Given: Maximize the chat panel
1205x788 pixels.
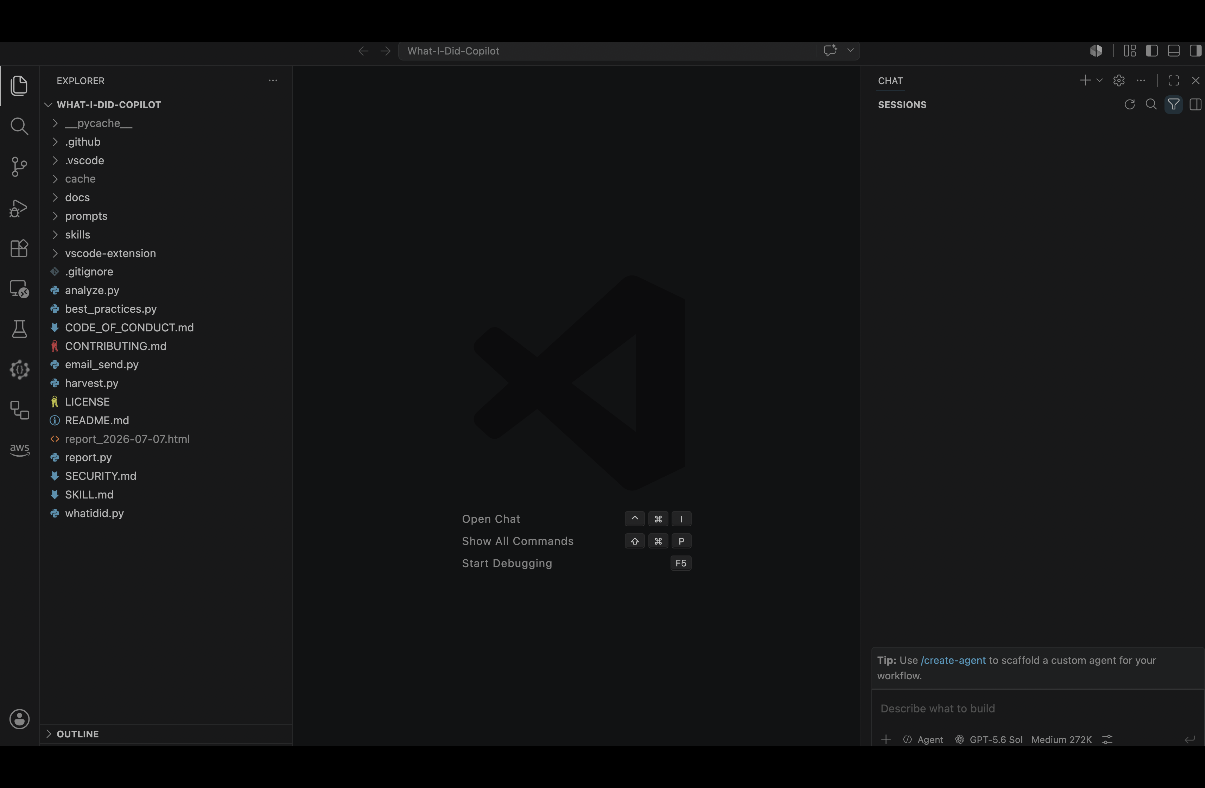Looking at the screenshot, I should coord(1174,80).
